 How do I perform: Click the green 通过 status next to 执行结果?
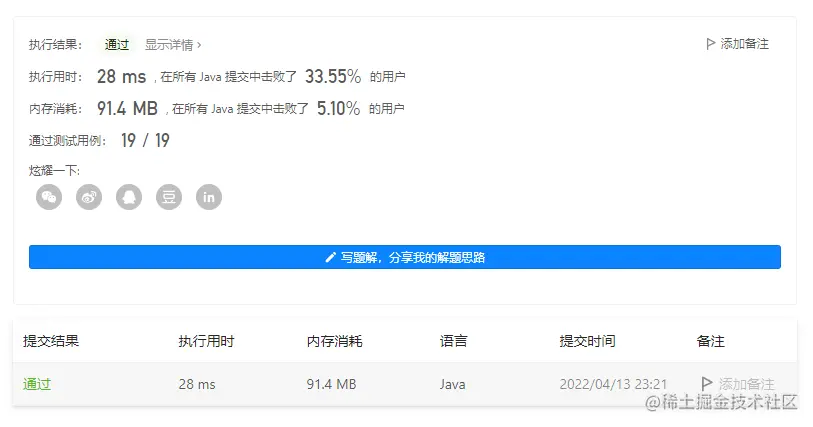[x=117, y=45]
